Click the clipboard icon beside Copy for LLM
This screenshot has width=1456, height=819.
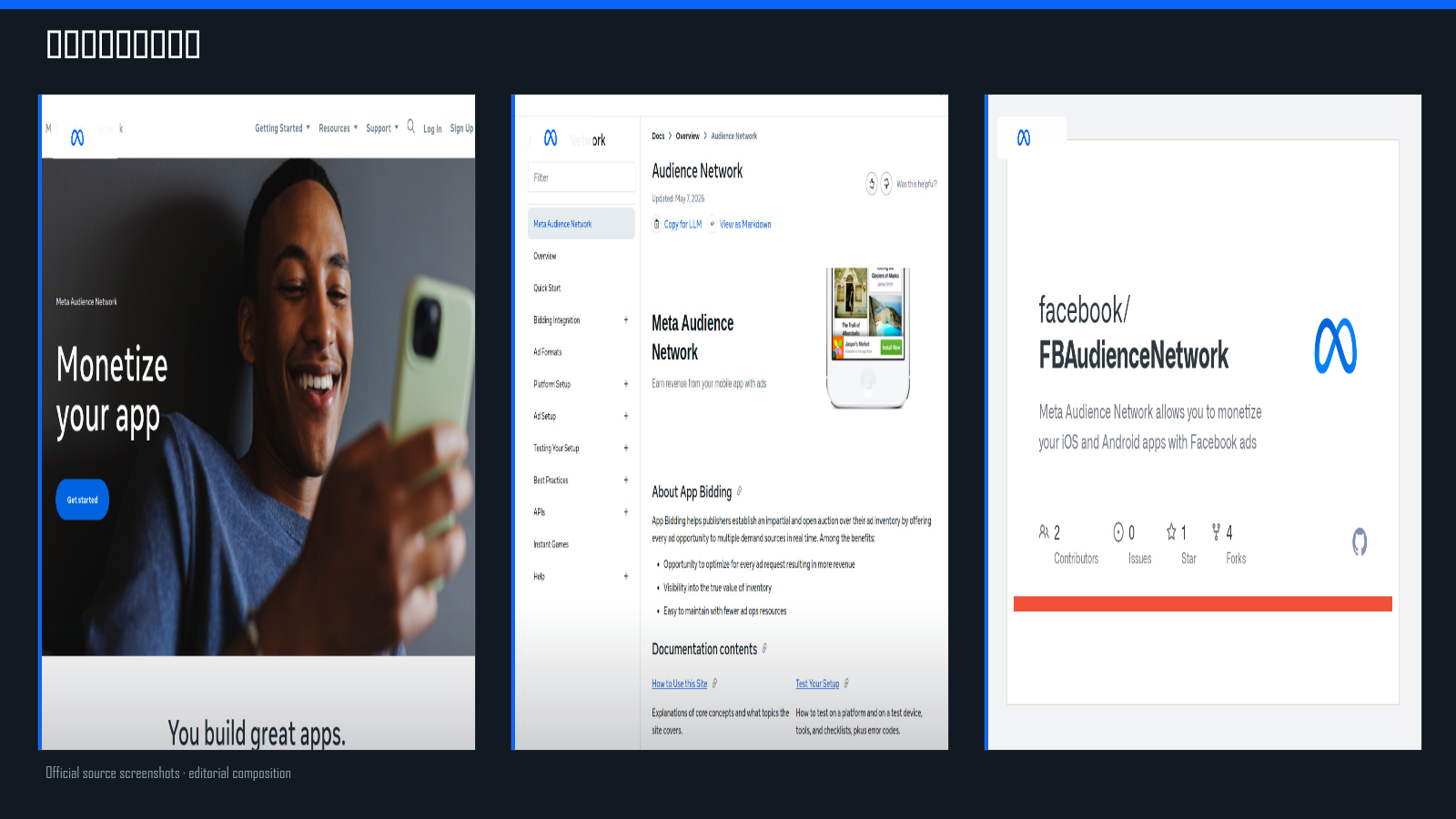coord(657,224)
